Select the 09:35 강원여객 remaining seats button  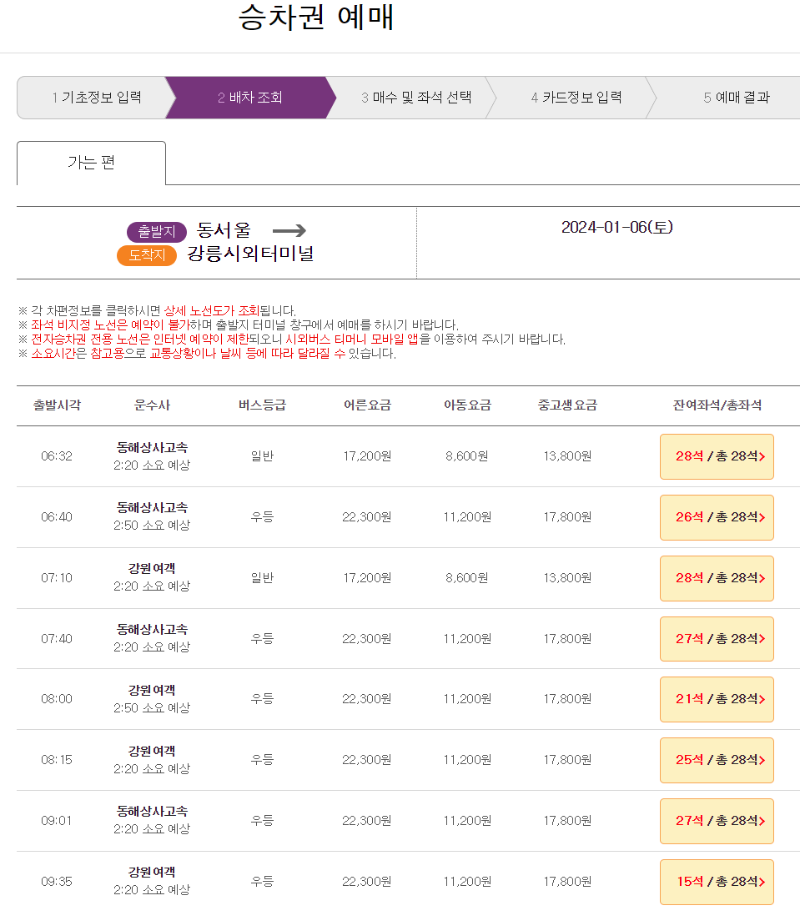(716, 882)
